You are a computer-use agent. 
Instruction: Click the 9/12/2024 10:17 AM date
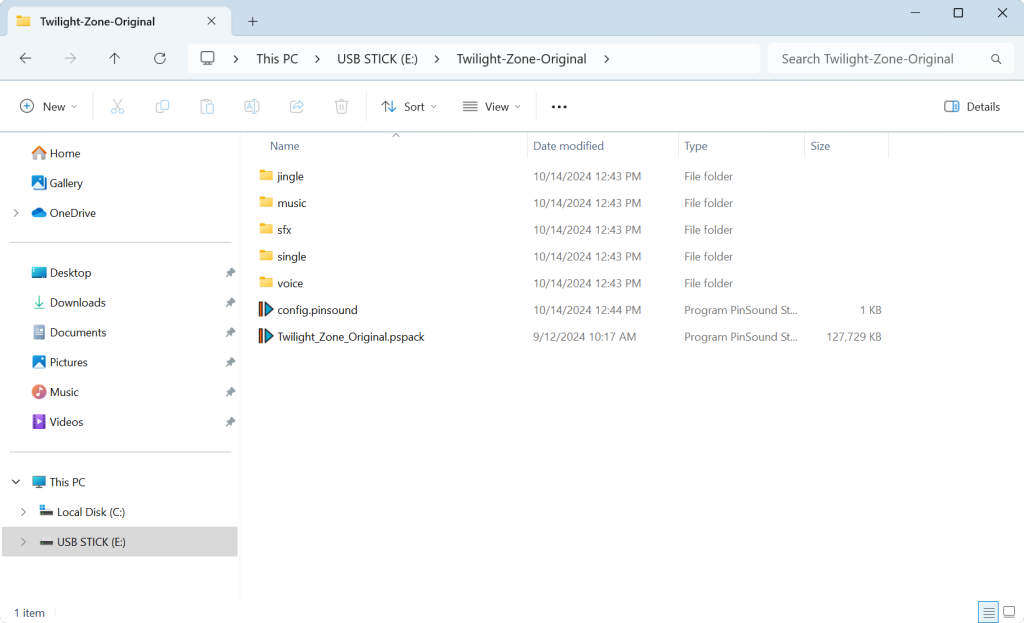(x=584, y=337)
